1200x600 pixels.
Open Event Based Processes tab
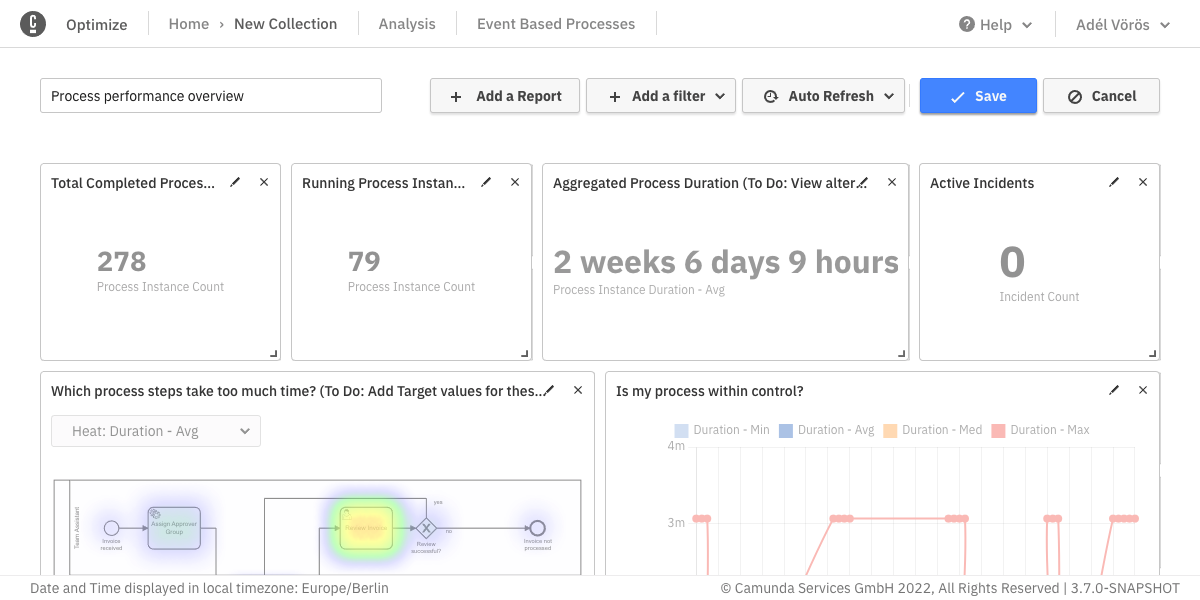coord(556,24)
